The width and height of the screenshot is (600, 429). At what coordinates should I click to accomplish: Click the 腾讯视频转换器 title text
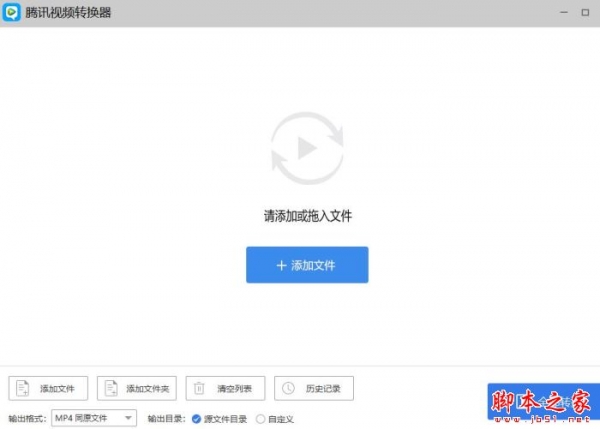tap(68, 13)
